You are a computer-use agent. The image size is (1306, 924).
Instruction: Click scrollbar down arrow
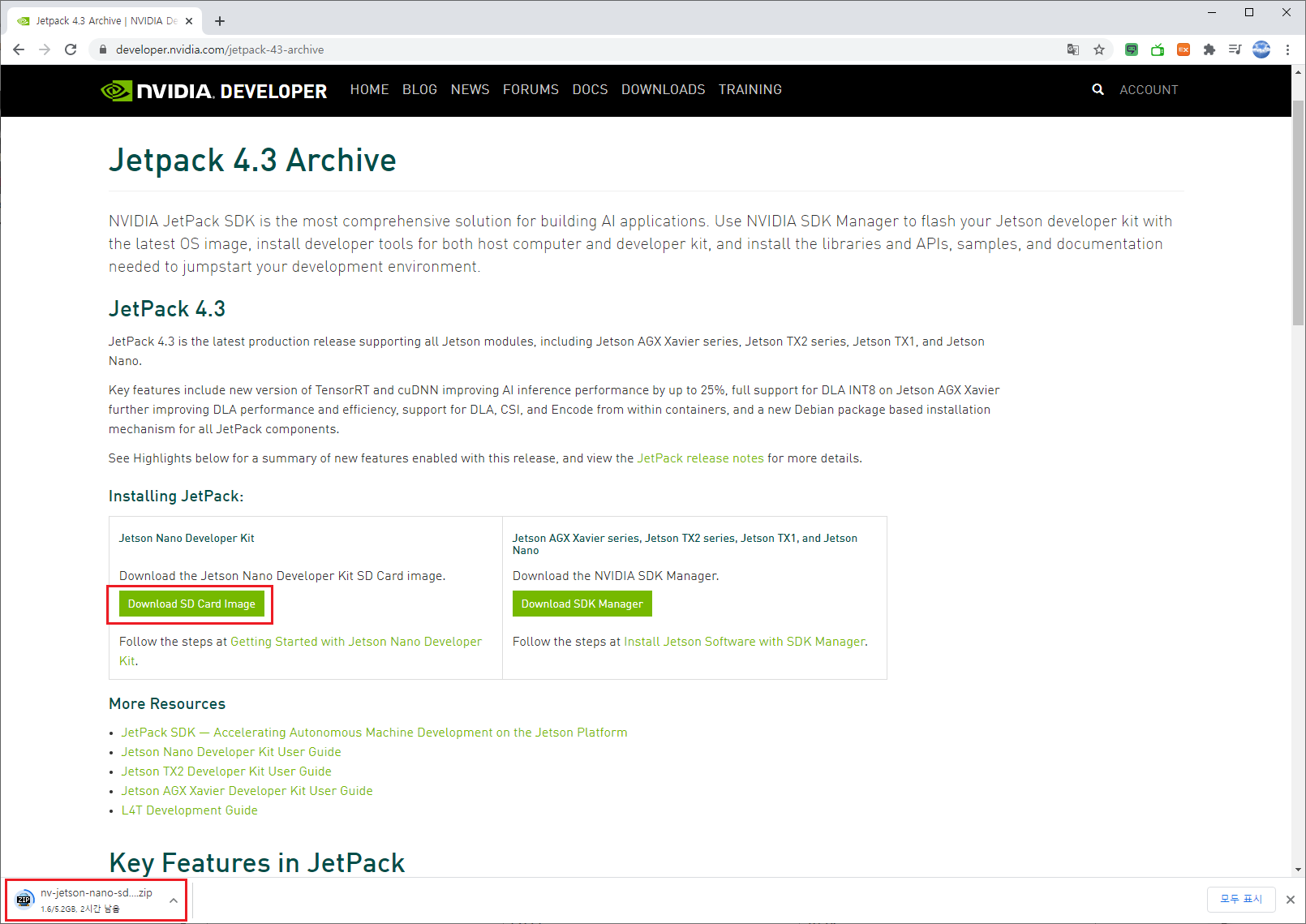(1299, 870)
